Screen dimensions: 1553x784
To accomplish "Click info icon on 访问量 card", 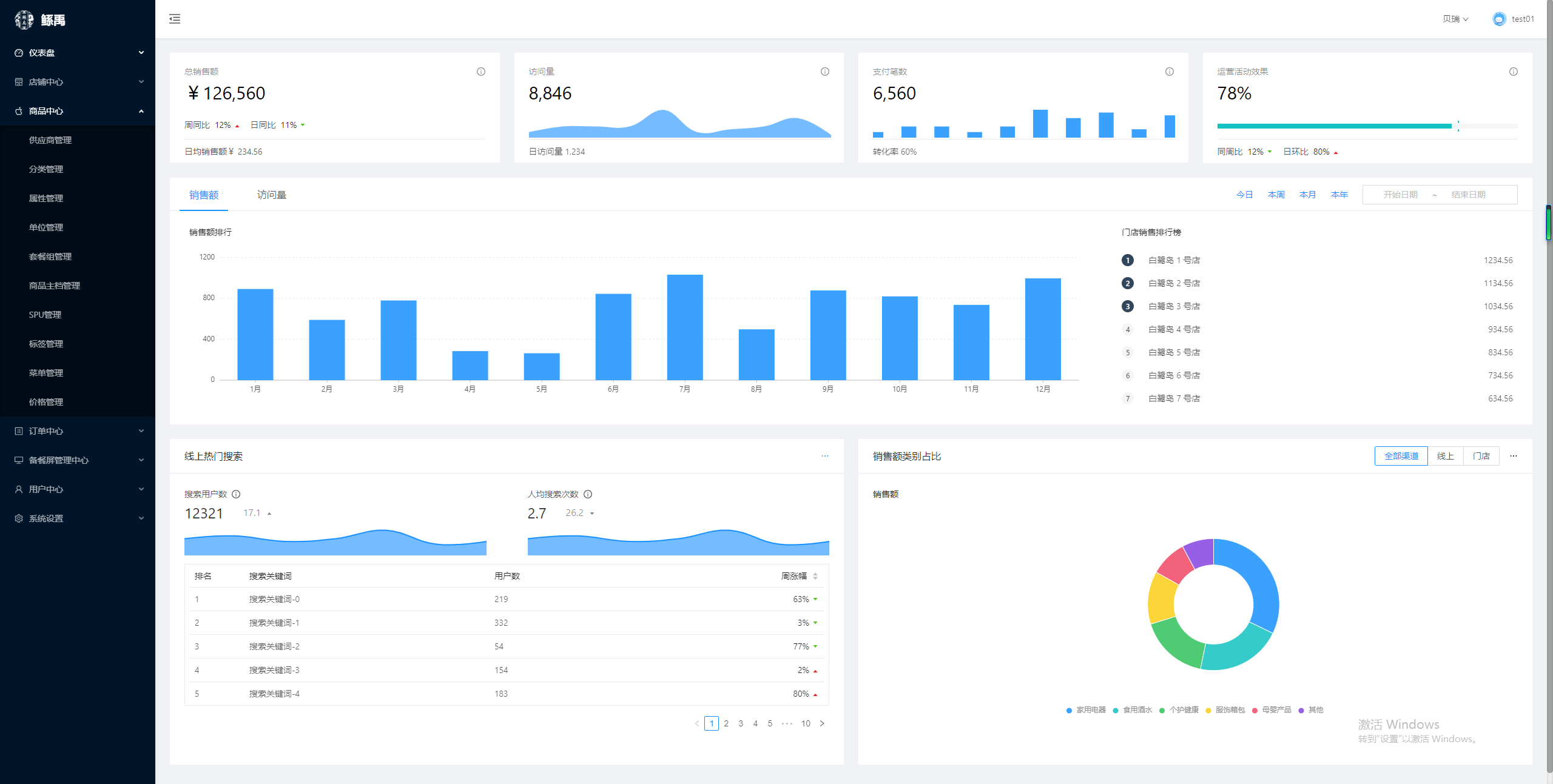I will (x=825, y=72).
